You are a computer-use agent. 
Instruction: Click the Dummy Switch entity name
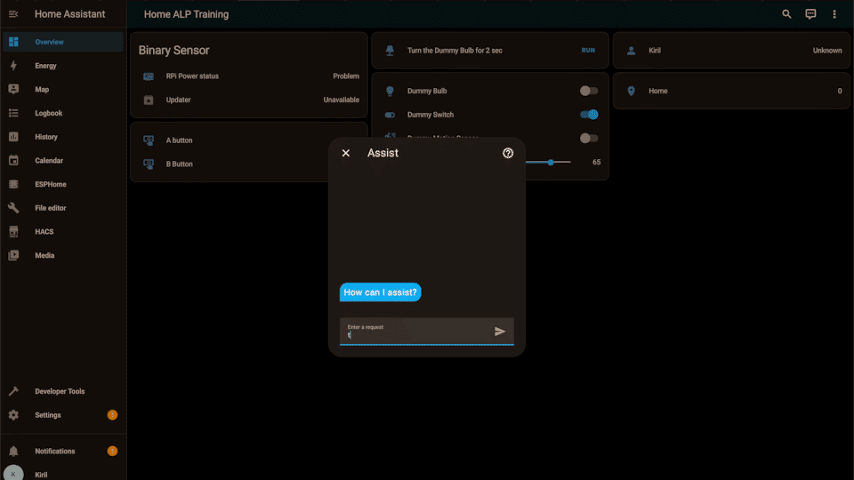click(x=430, y=114)
